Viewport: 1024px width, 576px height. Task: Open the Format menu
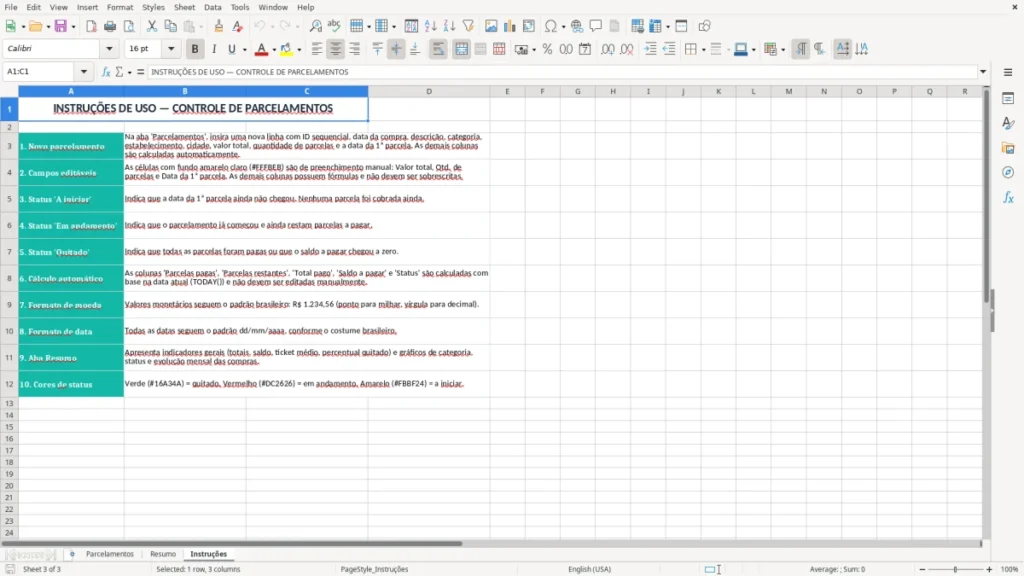(x=120, y=7)
